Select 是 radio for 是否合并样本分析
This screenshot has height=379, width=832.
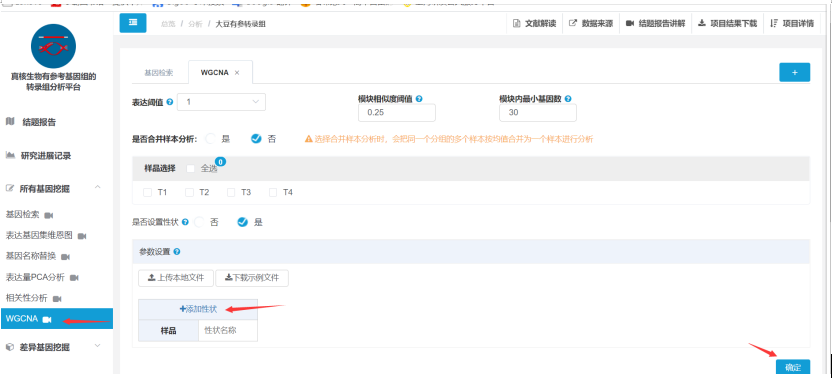point(211,139)
